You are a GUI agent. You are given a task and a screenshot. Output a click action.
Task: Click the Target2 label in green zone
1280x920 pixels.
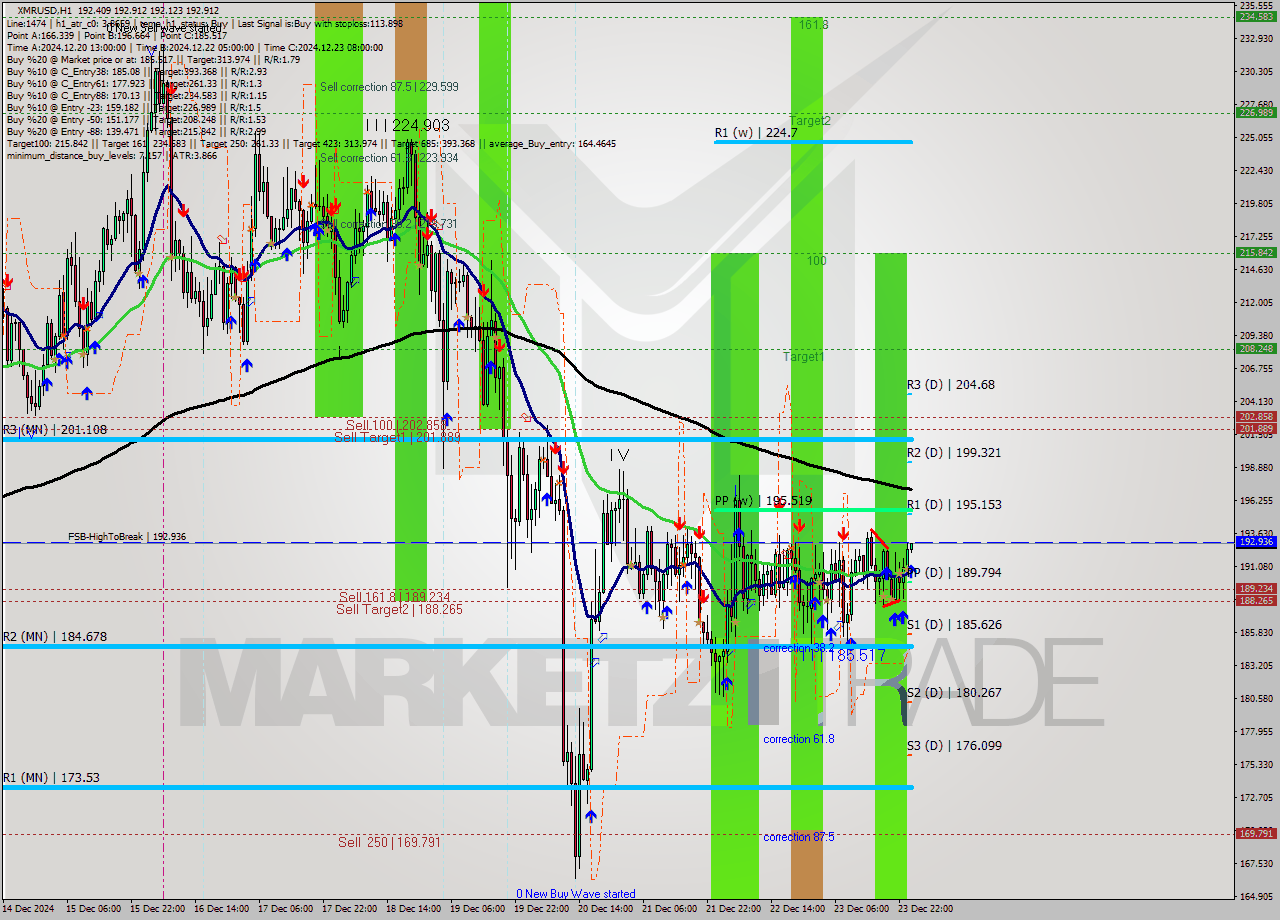pyautogui.click(x=810, y=120)
